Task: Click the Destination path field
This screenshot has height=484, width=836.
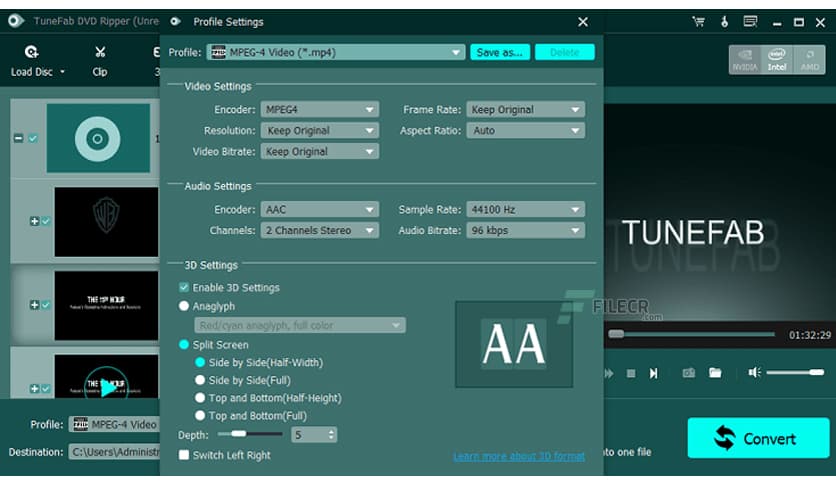Action: click(114, 451)
